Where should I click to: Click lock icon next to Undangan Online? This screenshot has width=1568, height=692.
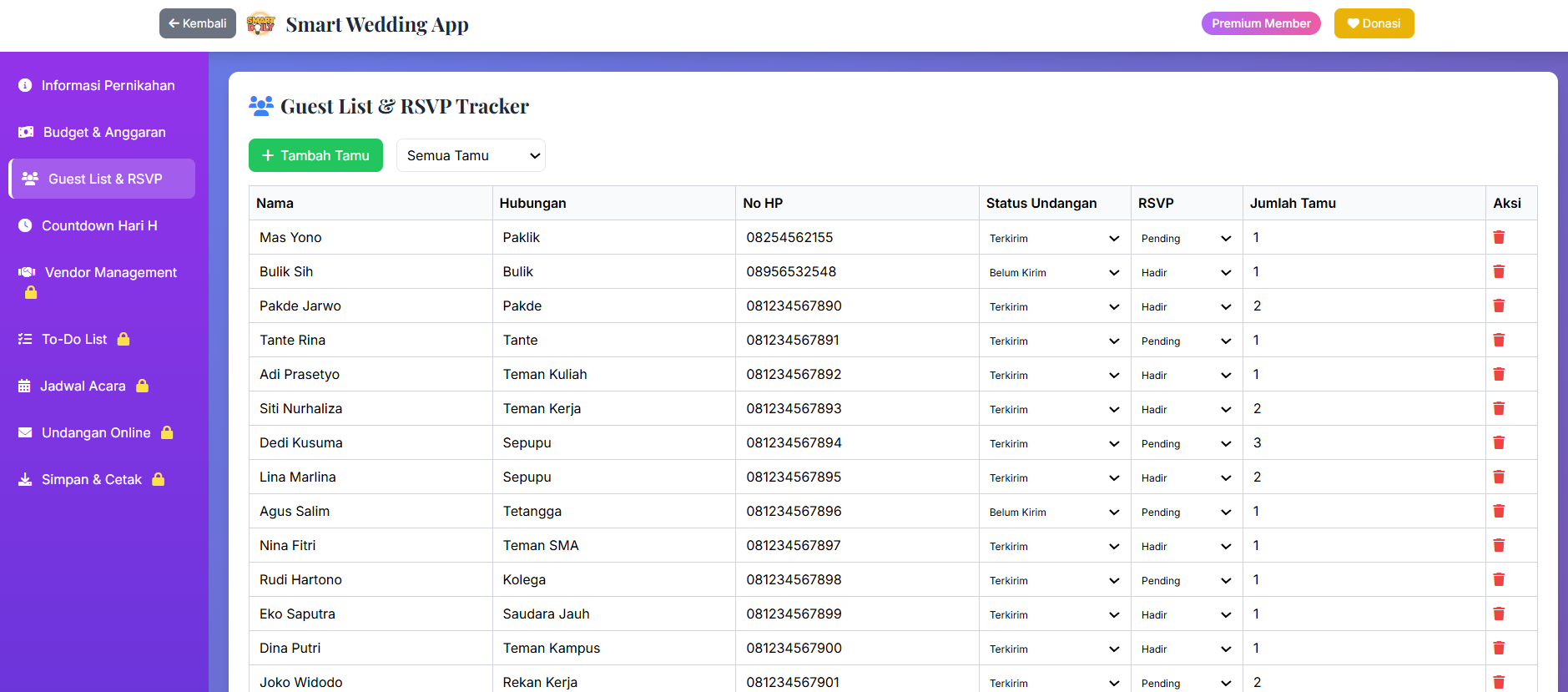(x=167, y=432)
